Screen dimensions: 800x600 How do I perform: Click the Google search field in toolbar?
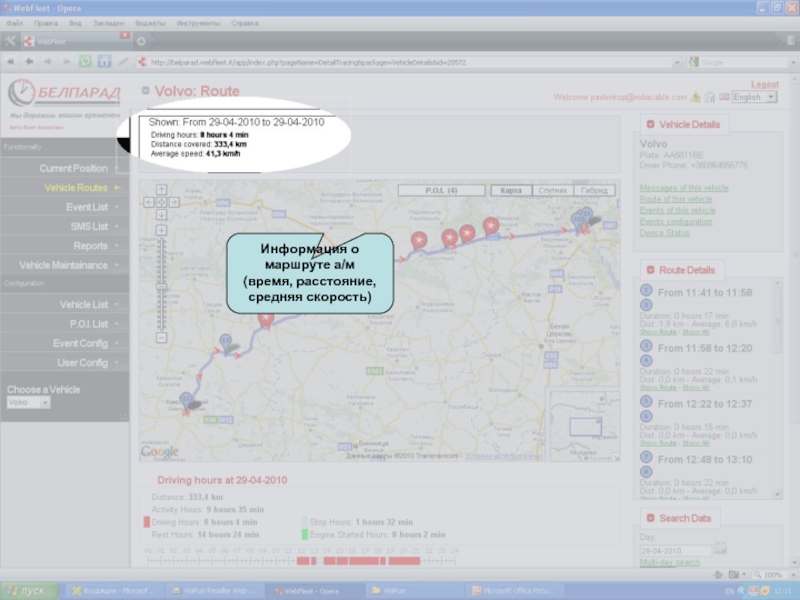pyautogui.click(x=745, y=62)
